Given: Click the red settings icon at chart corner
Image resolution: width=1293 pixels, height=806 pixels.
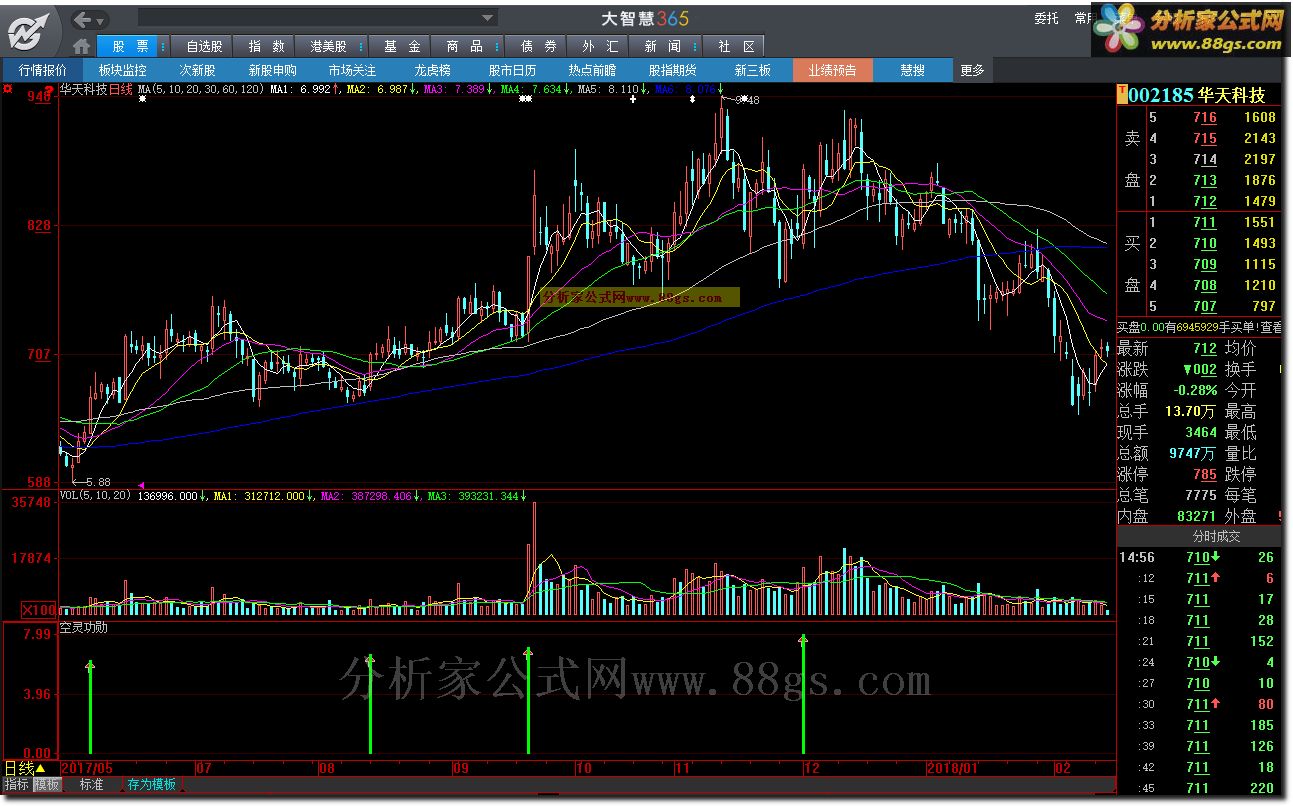Looking at the screenshot, I should [x=8, y=90].
